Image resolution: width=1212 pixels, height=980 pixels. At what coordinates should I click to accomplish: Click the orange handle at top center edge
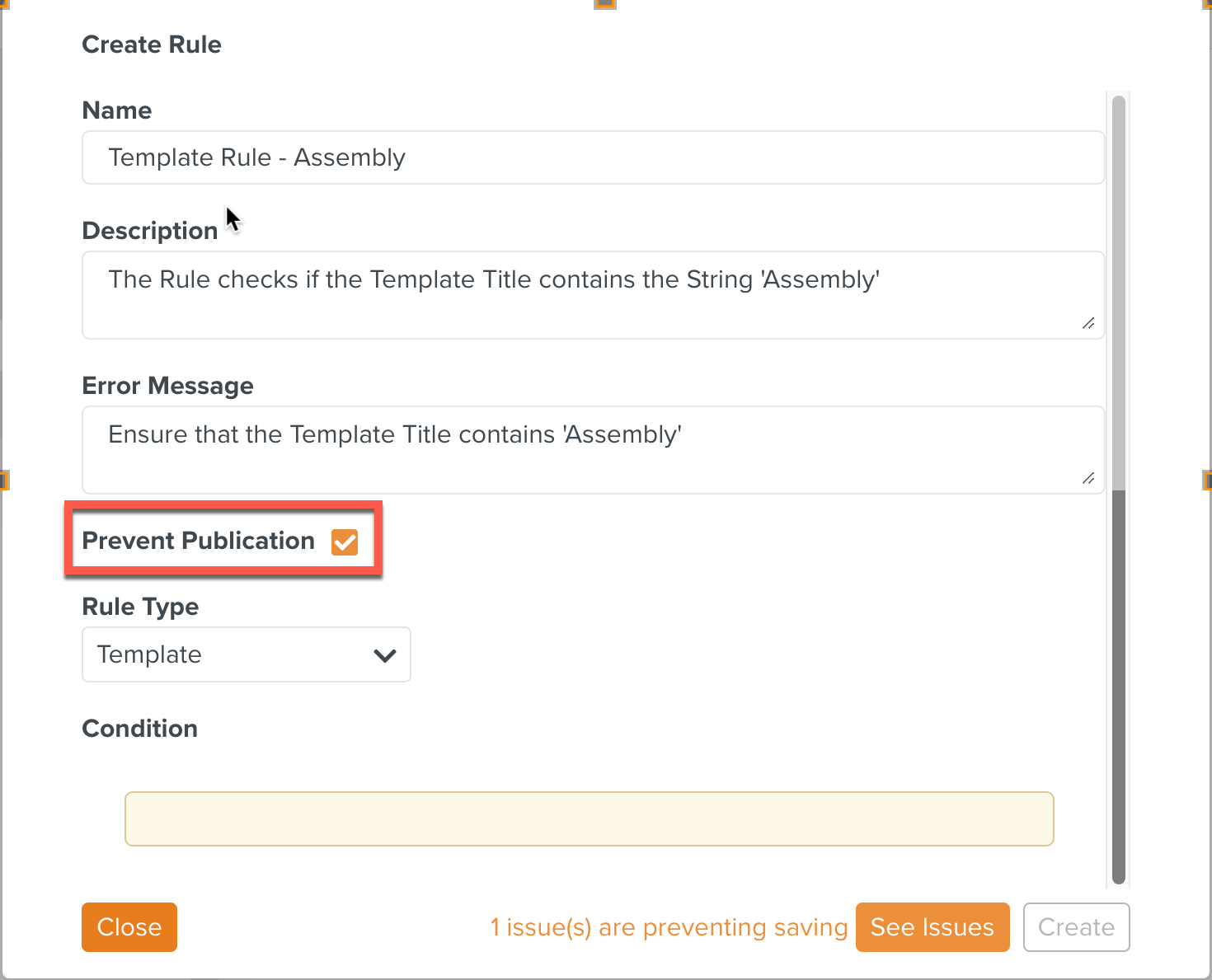pos(605,3)
